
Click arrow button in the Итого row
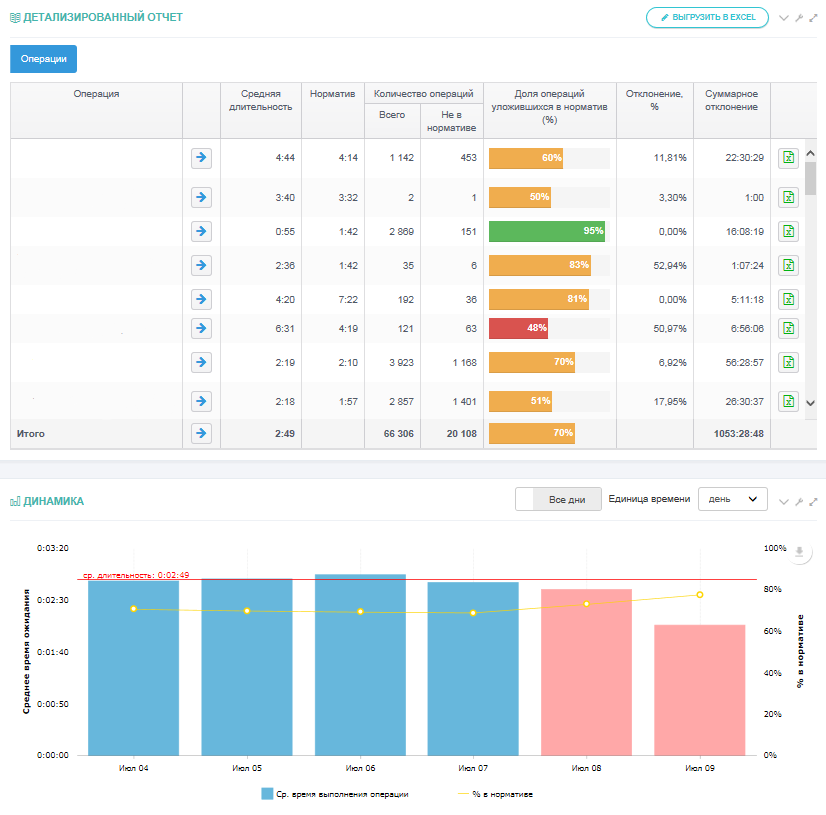201,433
